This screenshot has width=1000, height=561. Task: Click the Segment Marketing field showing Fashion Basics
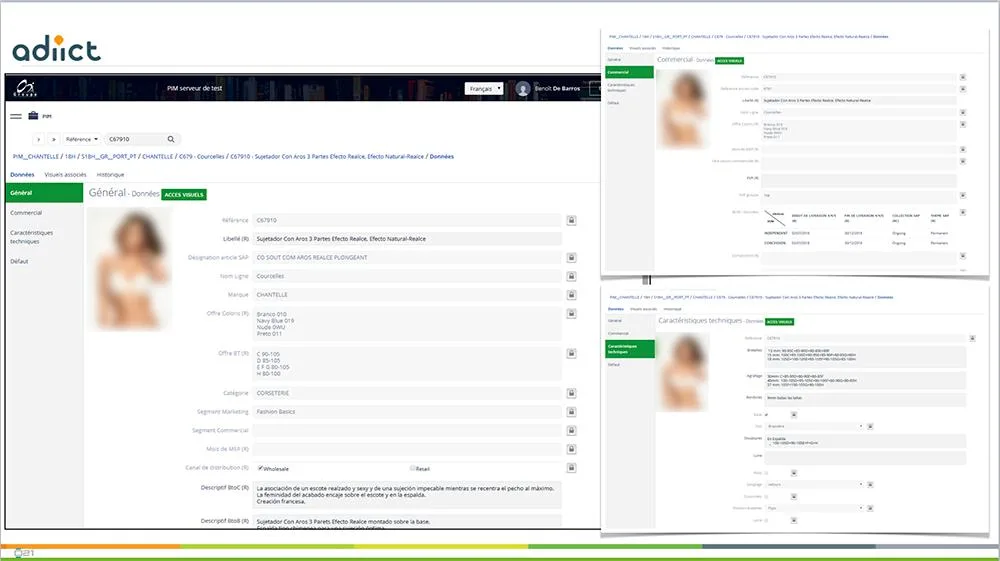pos(407,412)
